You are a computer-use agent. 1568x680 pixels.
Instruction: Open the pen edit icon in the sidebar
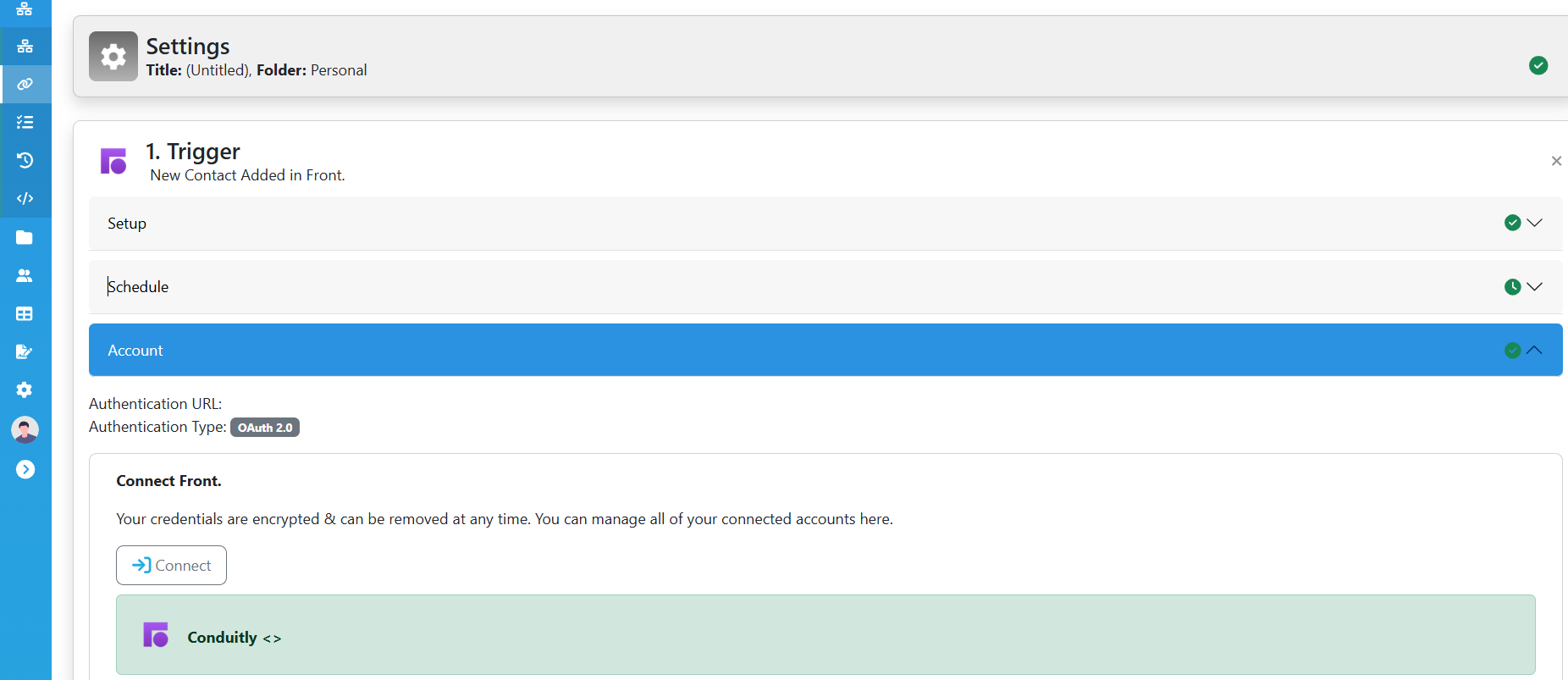click(25, 351)
